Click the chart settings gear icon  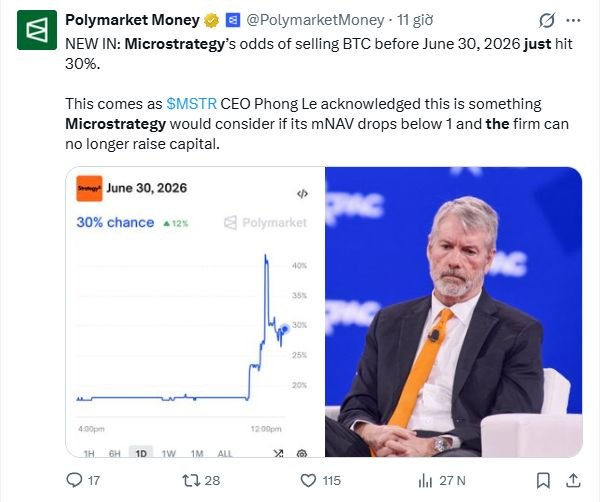coord(302,452)
